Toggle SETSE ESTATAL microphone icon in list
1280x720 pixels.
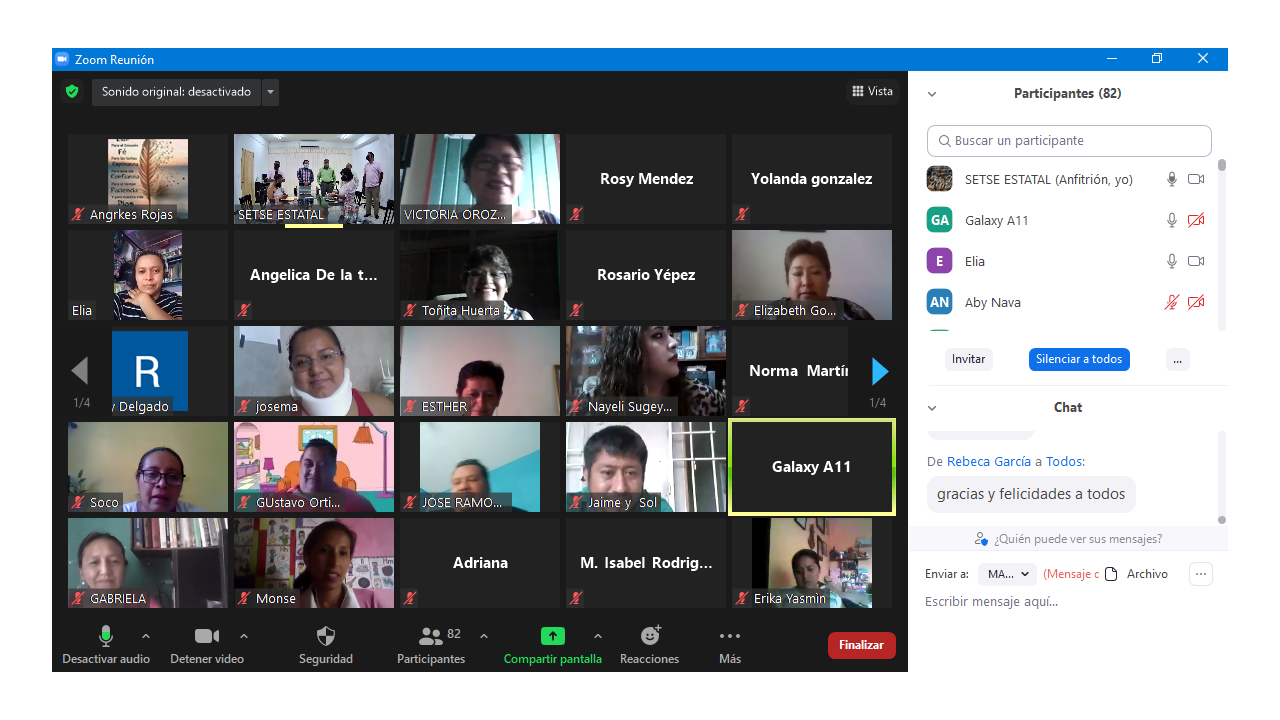tap(1172, 179)
